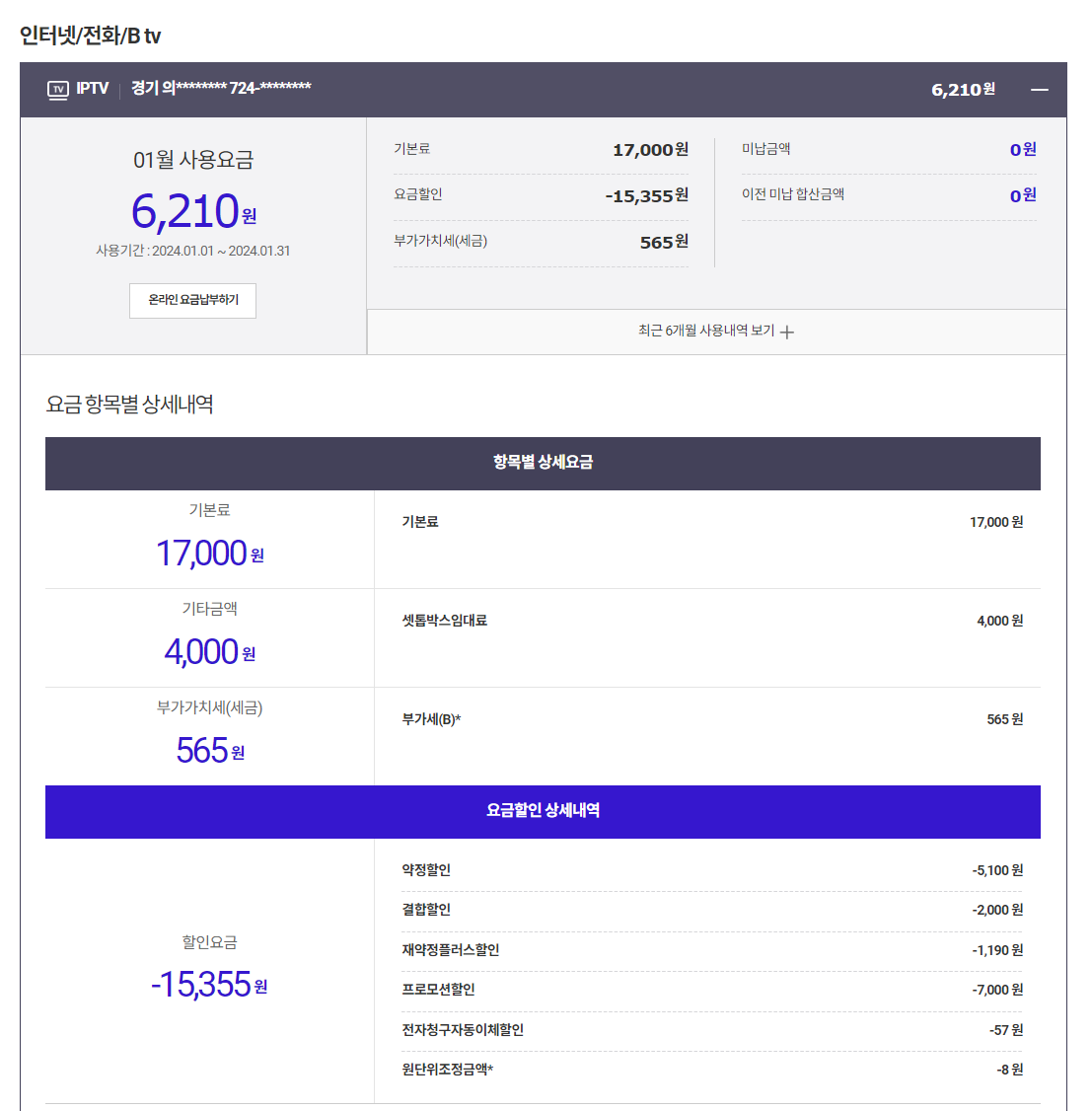Expand 최근 6개월 사용내역 보기
This screenshot has width=1092, height=1111.
[x=706, y=332]
